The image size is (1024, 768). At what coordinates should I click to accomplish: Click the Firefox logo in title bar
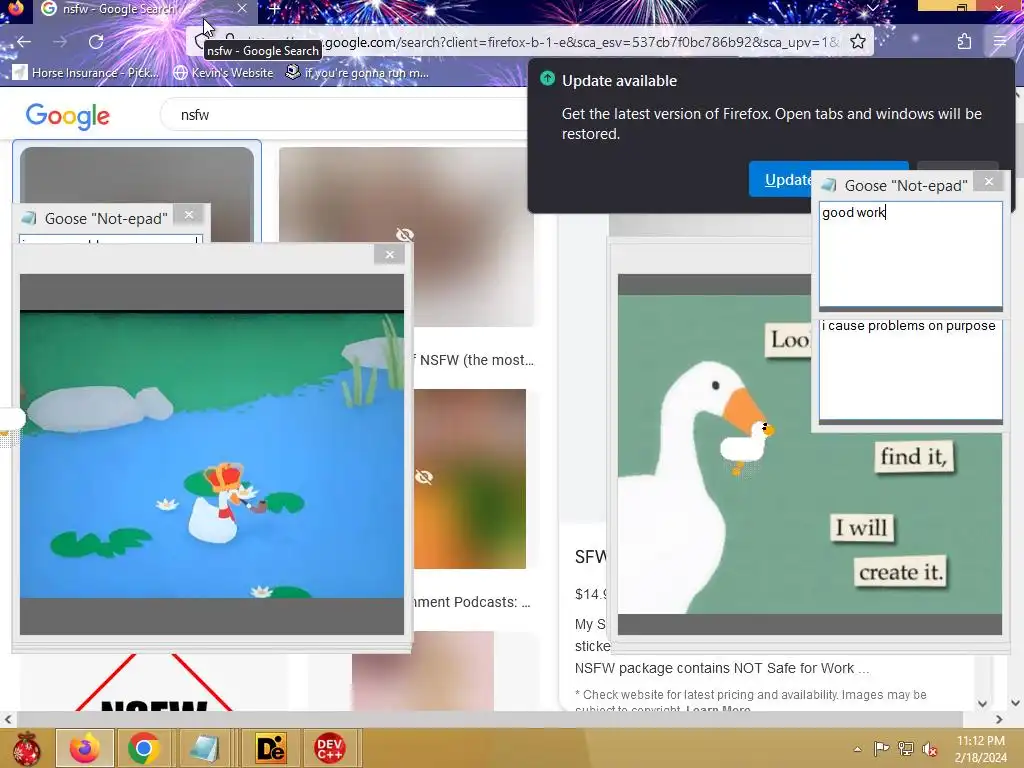[16, 8]
